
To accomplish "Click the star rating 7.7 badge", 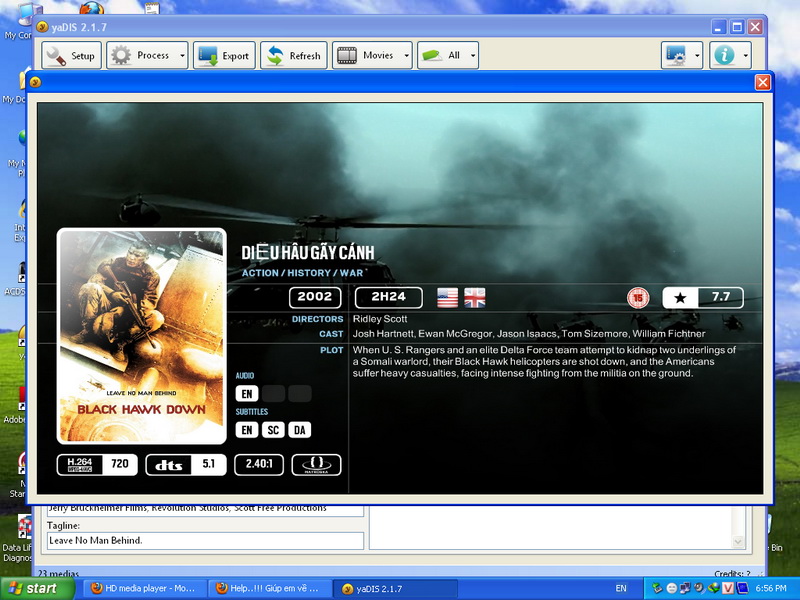I will point(703,297).
